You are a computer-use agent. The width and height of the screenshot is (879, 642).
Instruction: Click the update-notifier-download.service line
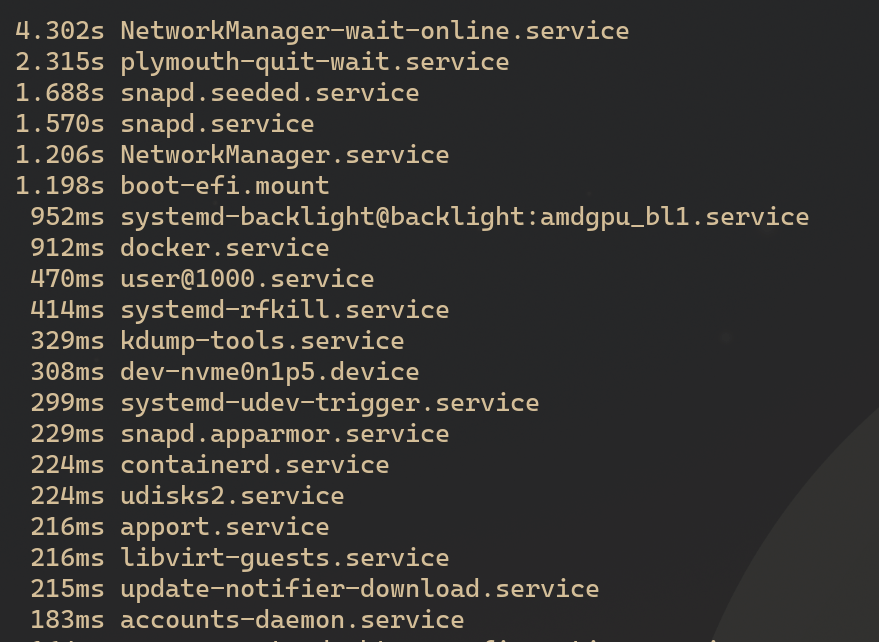(x=359, y=589)
